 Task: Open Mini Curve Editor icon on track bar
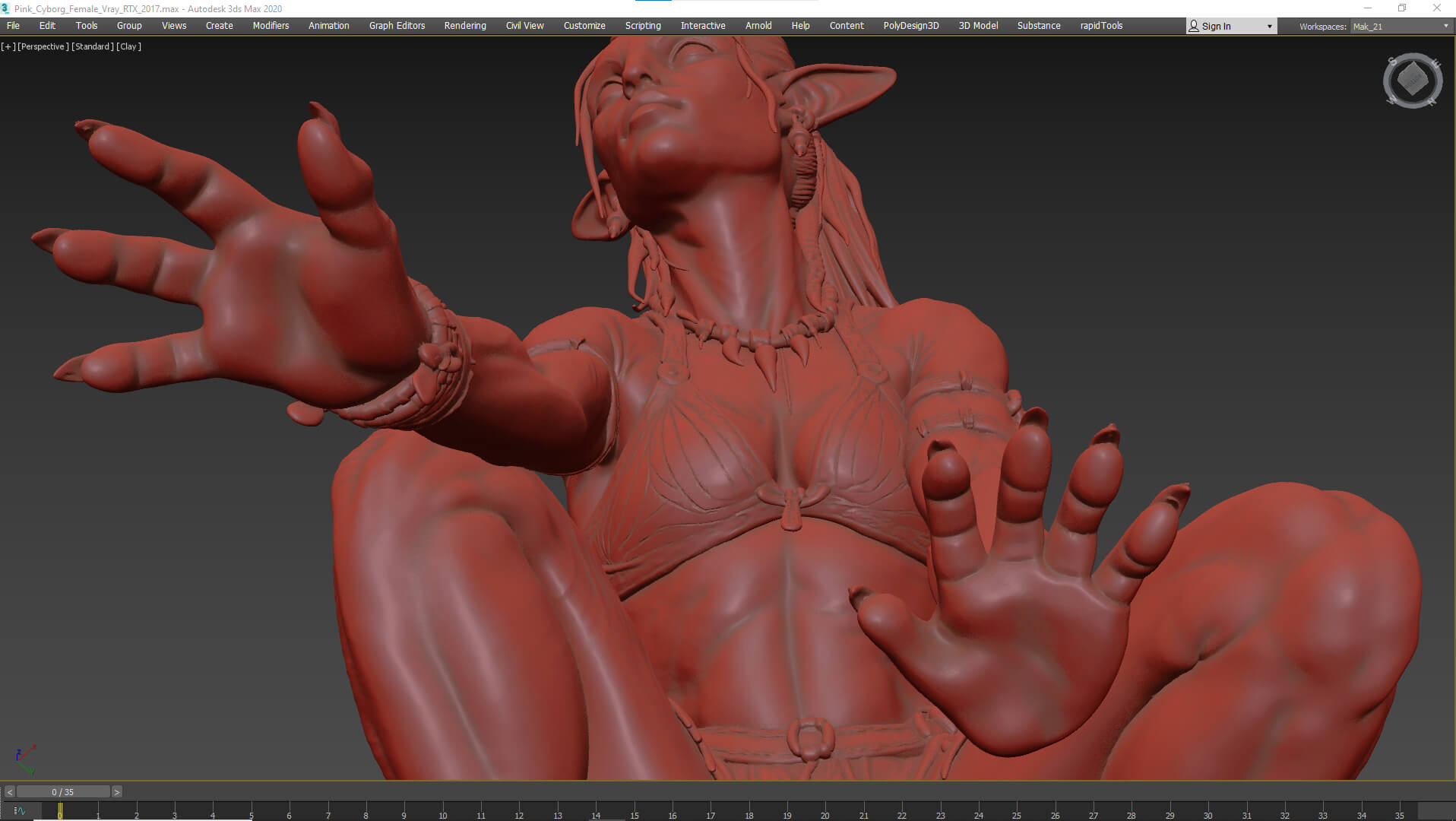(20, 811)
